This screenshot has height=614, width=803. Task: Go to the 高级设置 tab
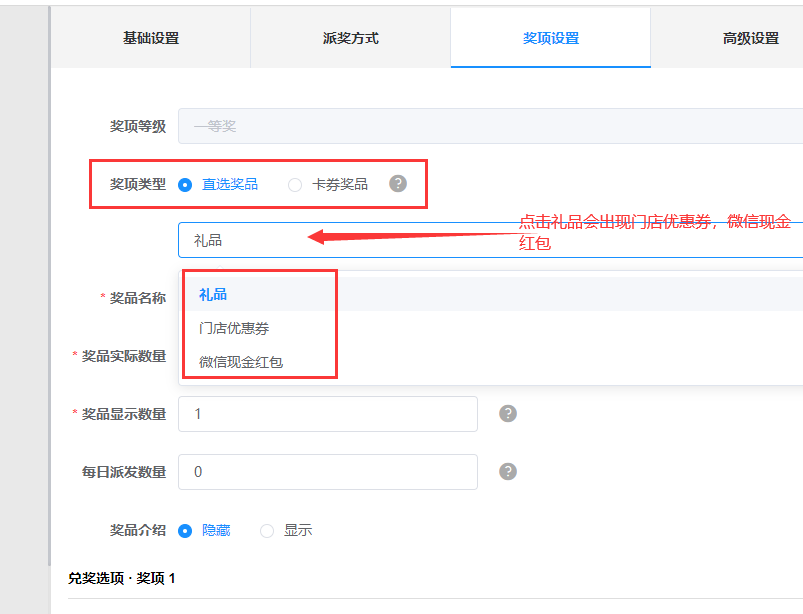(750, 39)
